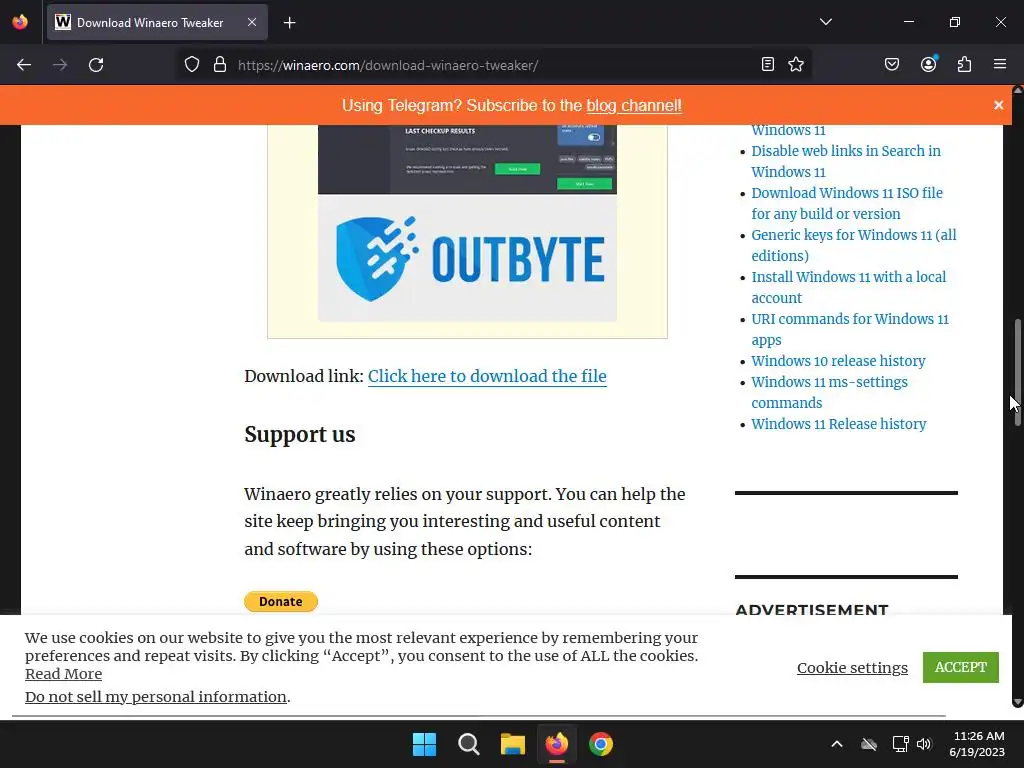Show hidden system tray icons
This screenshot has width=1024, height=768.
837,744
